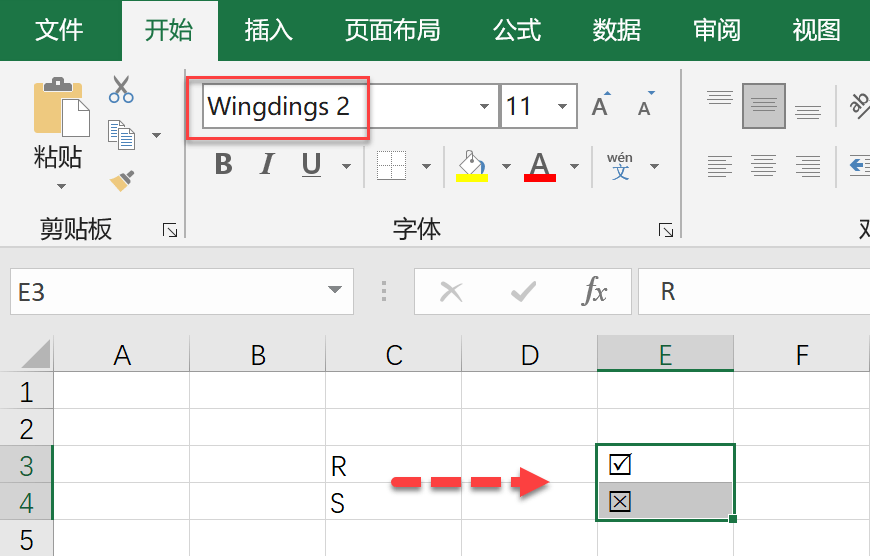The width and height of the screenshot is (870, 556).
Task: Open clipboard group dialog launcher
Action: tap(170, 230)
